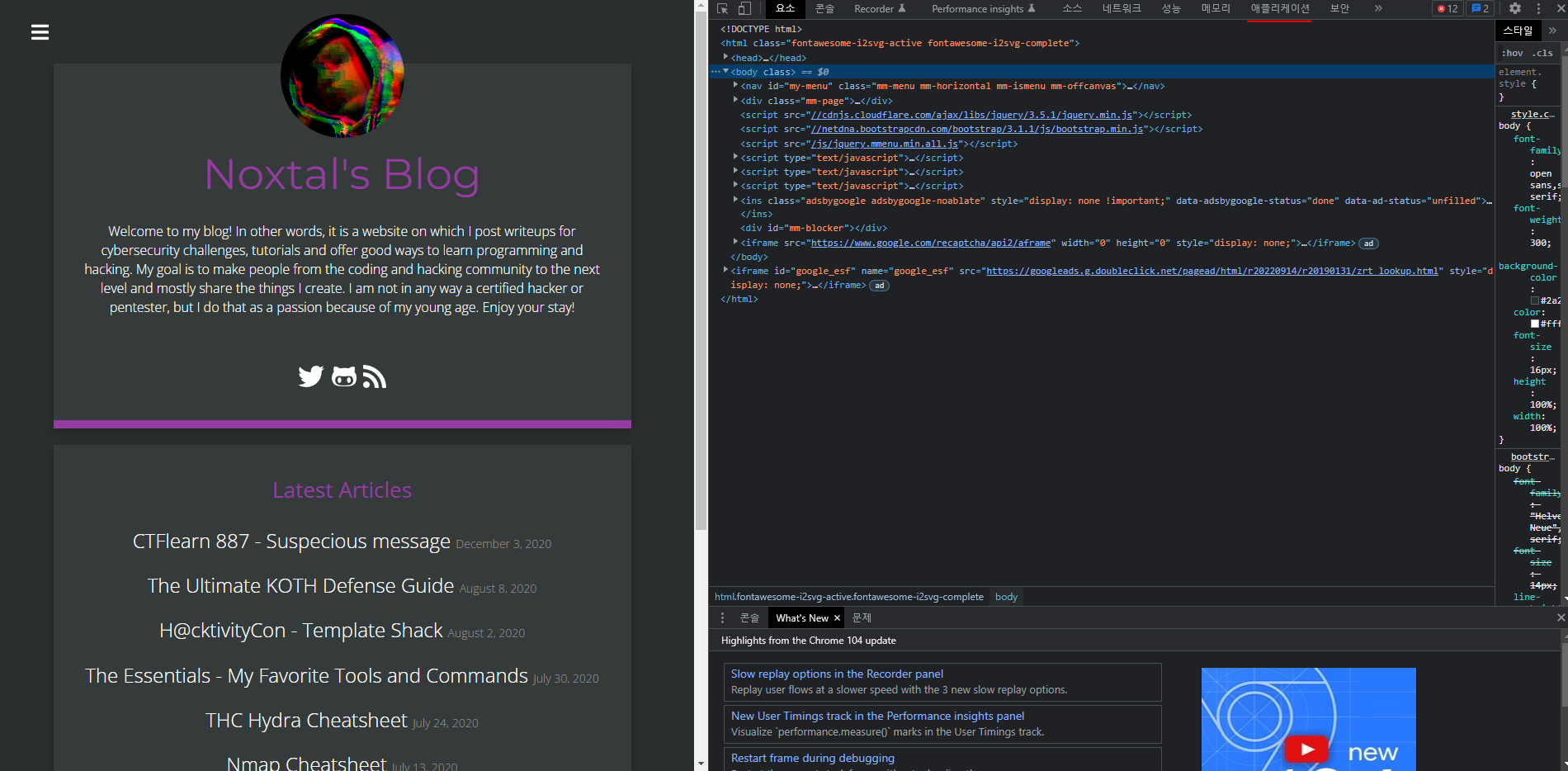
Task: Expand the recaptcha iframe node
Action: tap(735, 242)
